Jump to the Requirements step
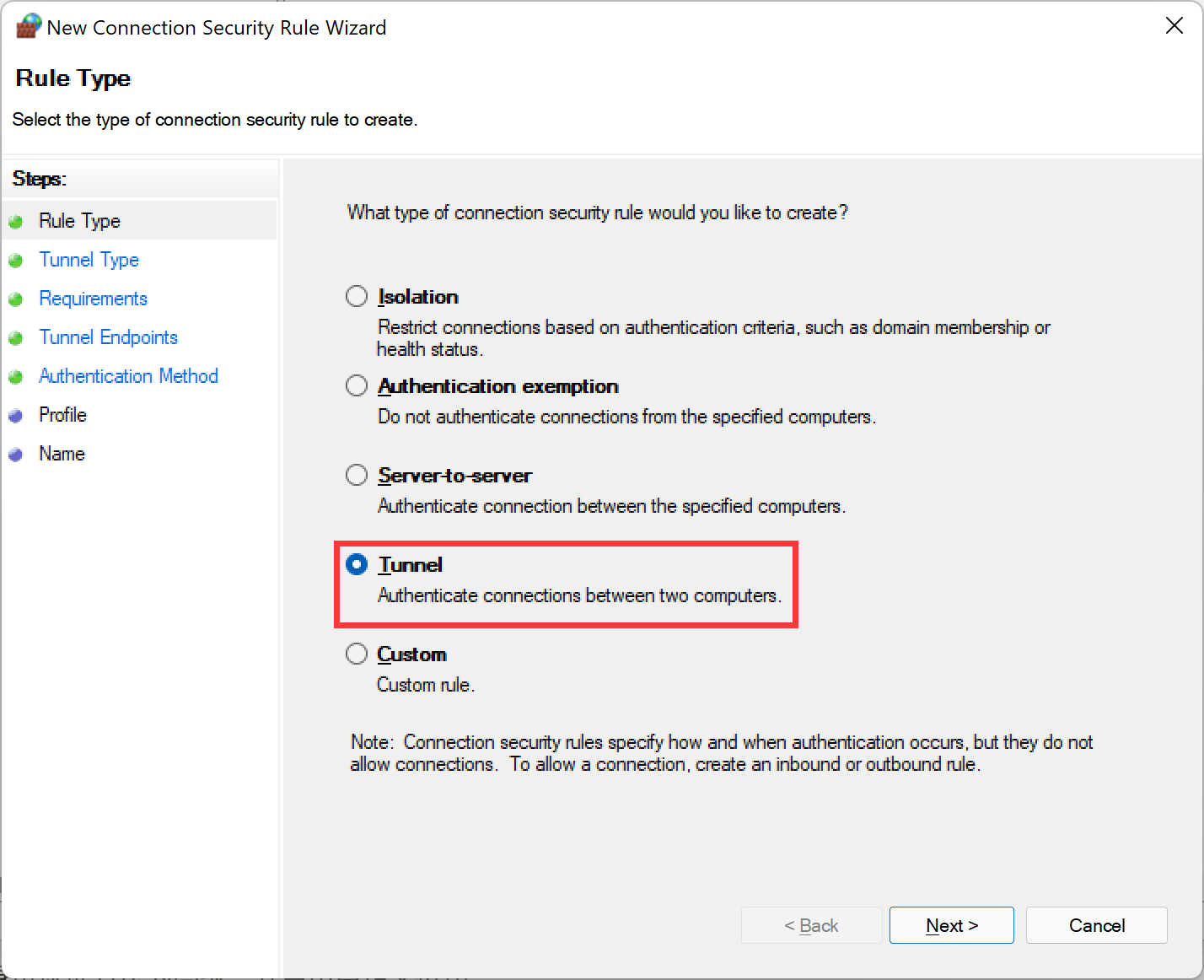The width and height of the screenshot is (1204, 980). click(x=93, y=299)
